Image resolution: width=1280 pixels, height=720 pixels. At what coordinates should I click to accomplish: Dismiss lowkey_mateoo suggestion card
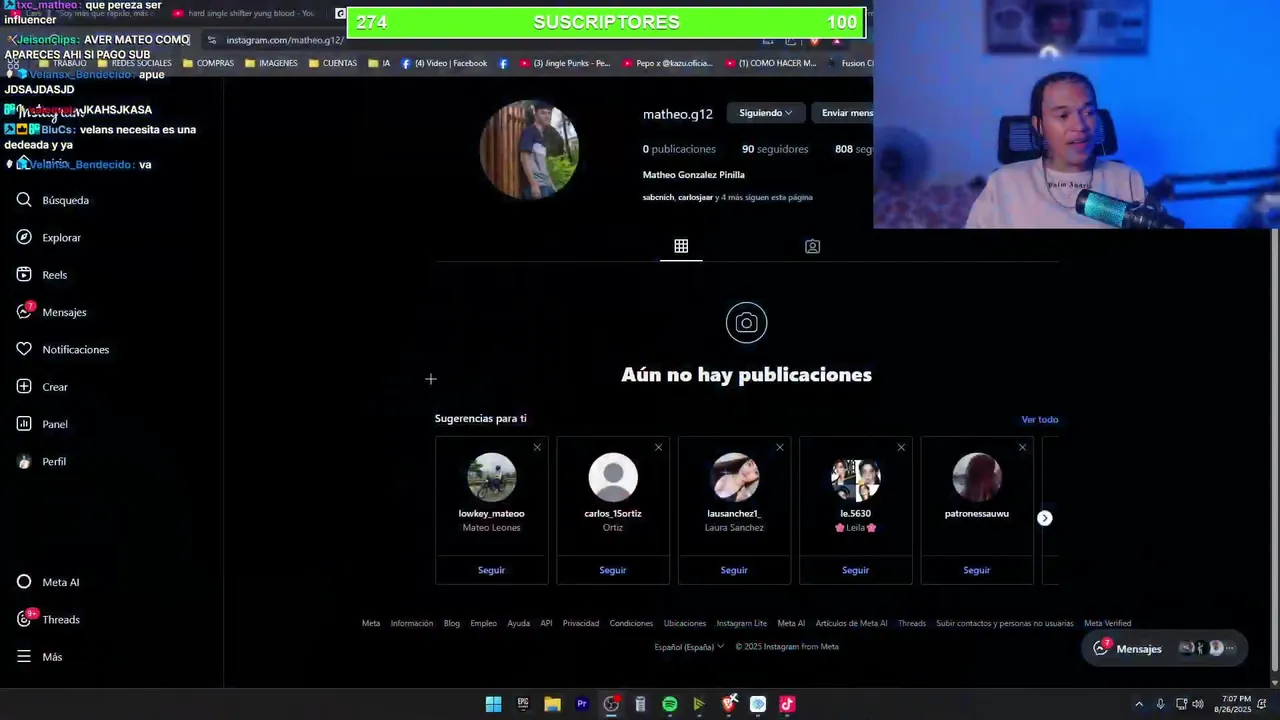[x=537, y=447]
